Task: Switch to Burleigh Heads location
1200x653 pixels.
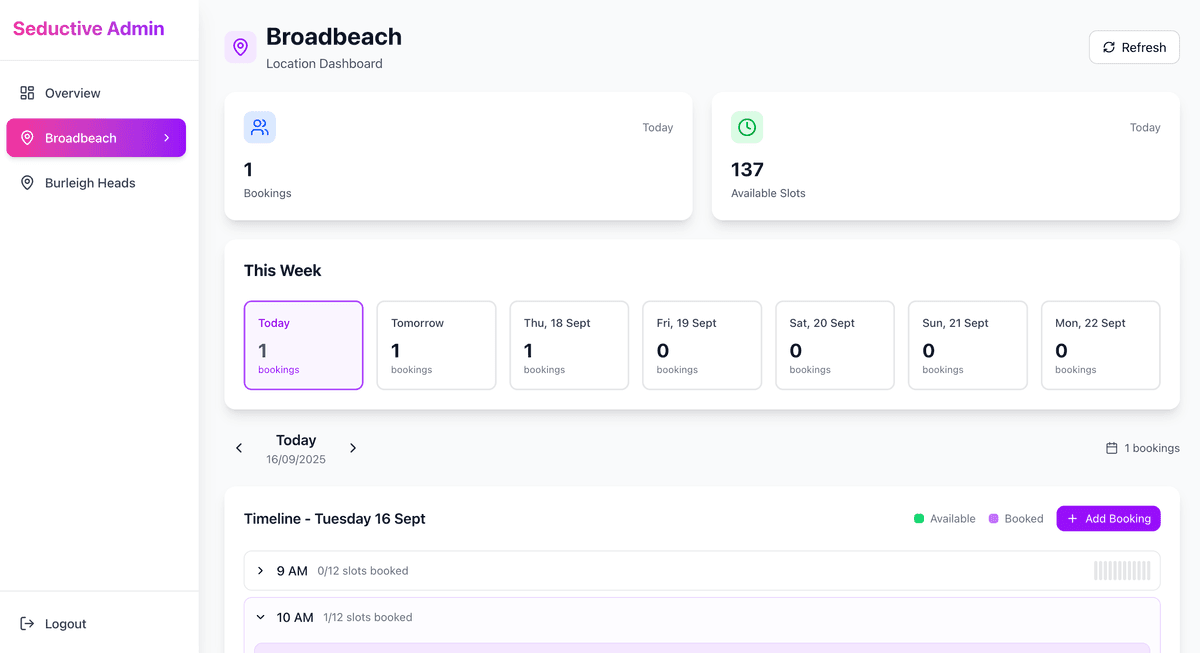Action: 88,182
